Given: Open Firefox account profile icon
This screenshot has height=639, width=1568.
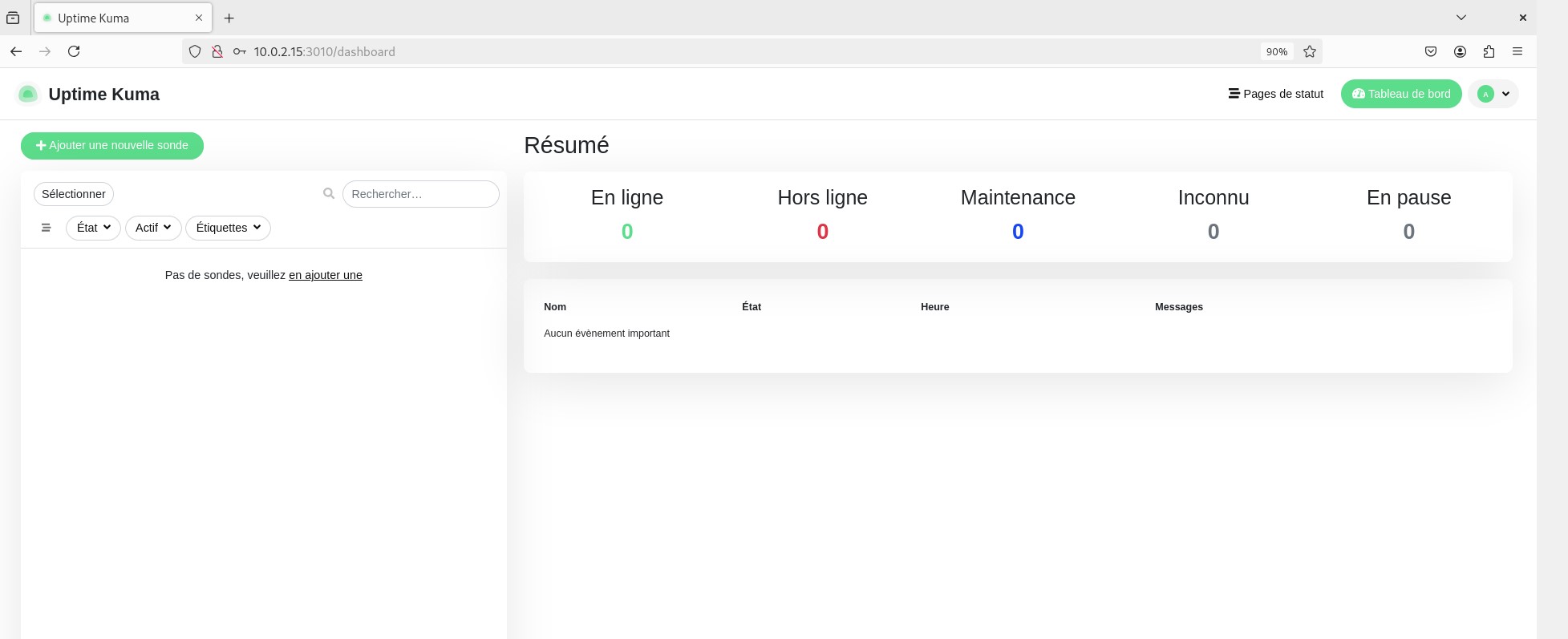Looking at the screenshot, I should point(1460,51).
